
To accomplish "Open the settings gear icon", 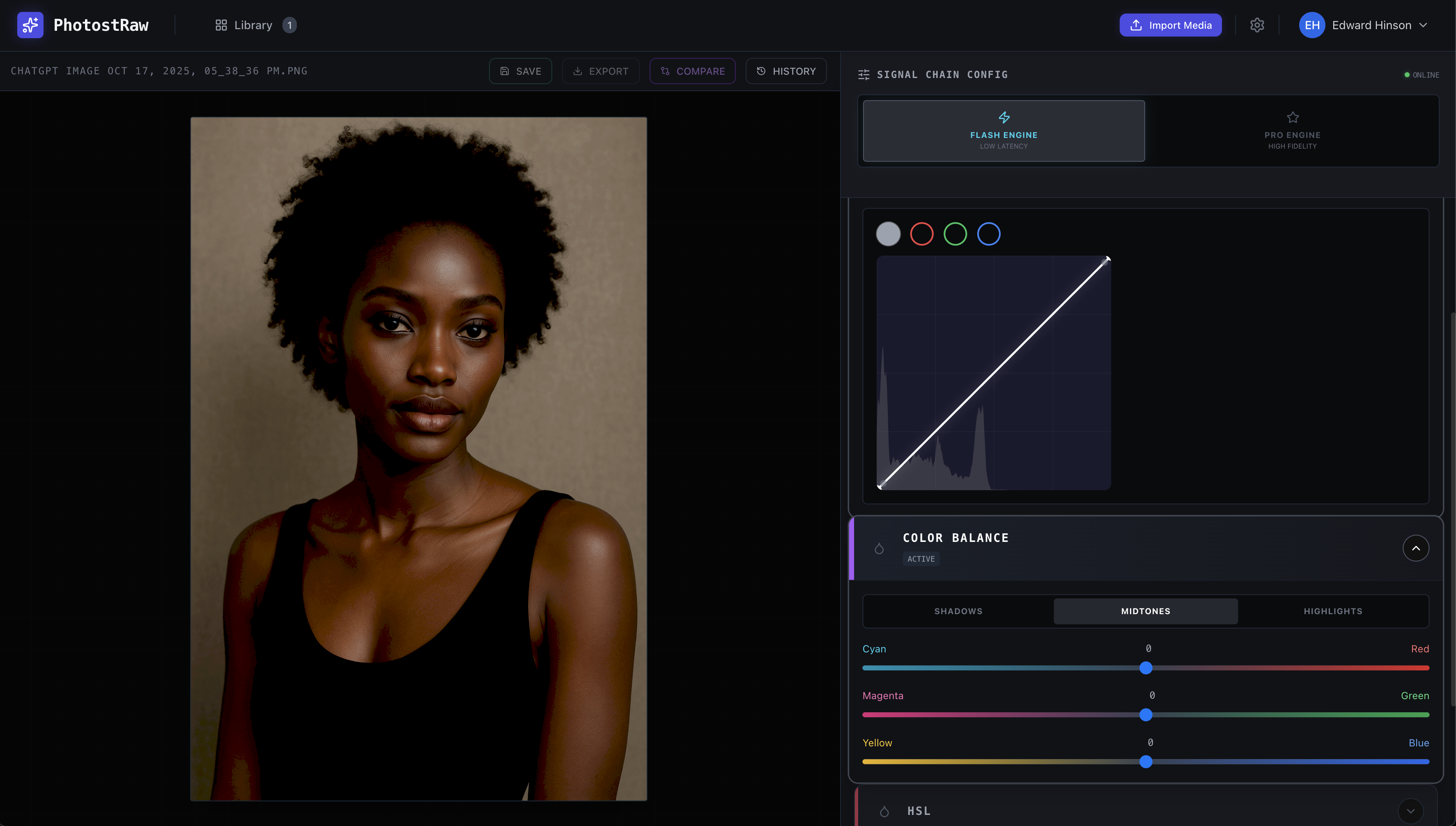I will (x=1257, y=25).
